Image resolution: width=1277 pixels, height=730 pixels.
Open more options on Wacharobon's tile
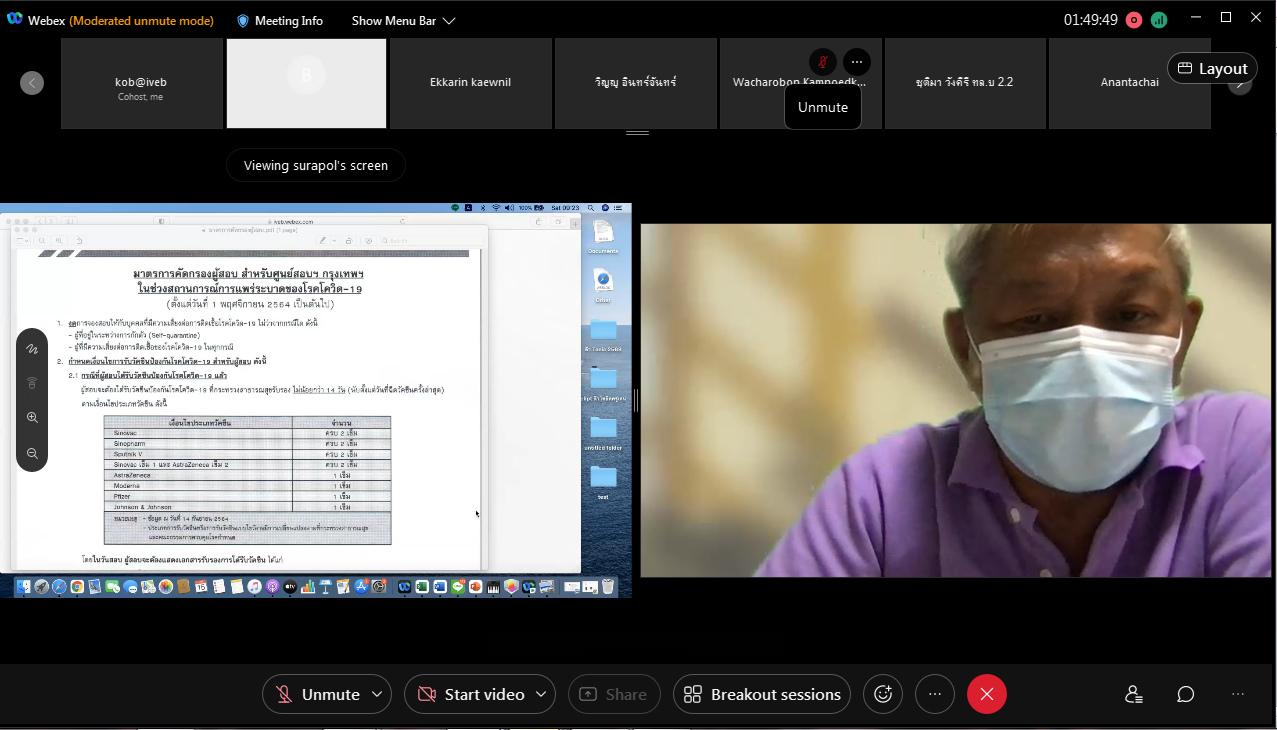[x=857, y=62]
